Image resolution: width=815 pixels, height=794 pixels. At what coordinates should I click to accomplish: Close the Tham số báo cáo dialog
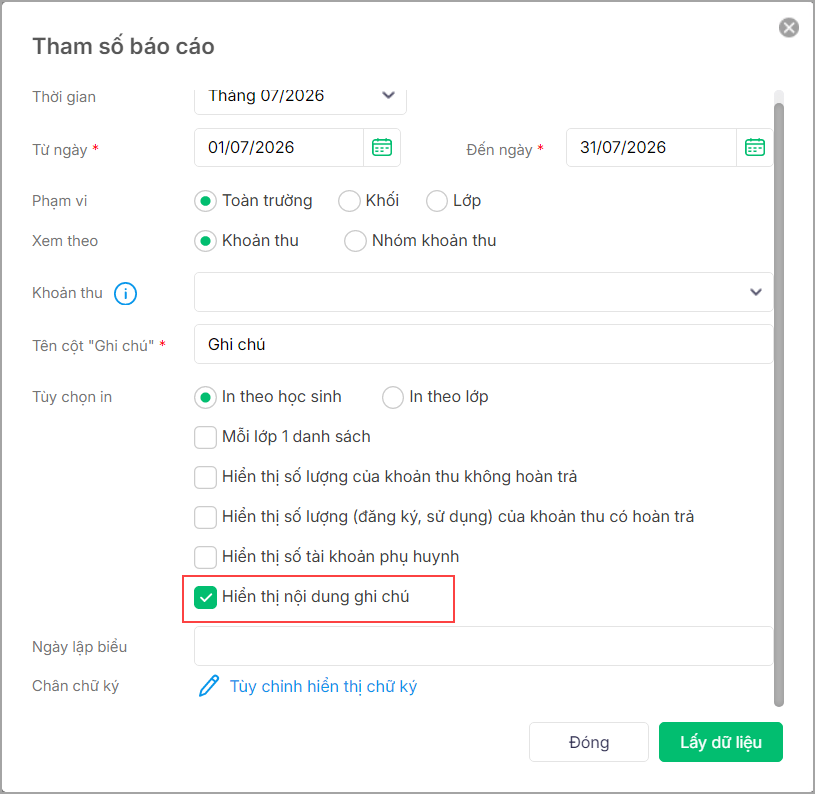(789, 28)
